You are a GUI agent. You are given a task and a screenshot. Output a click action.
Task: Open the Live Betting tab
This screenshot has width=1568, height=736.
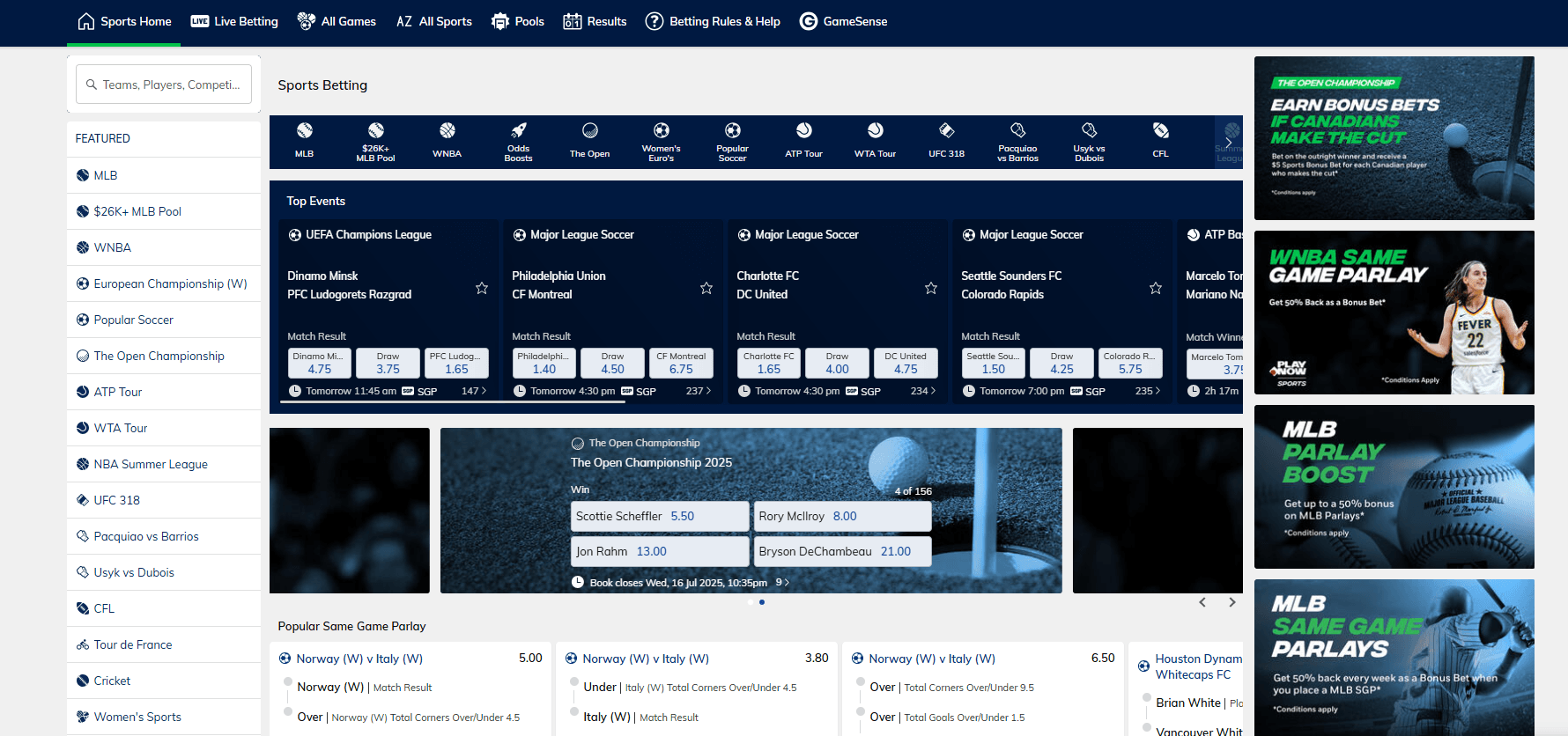(x=234, y=21)
